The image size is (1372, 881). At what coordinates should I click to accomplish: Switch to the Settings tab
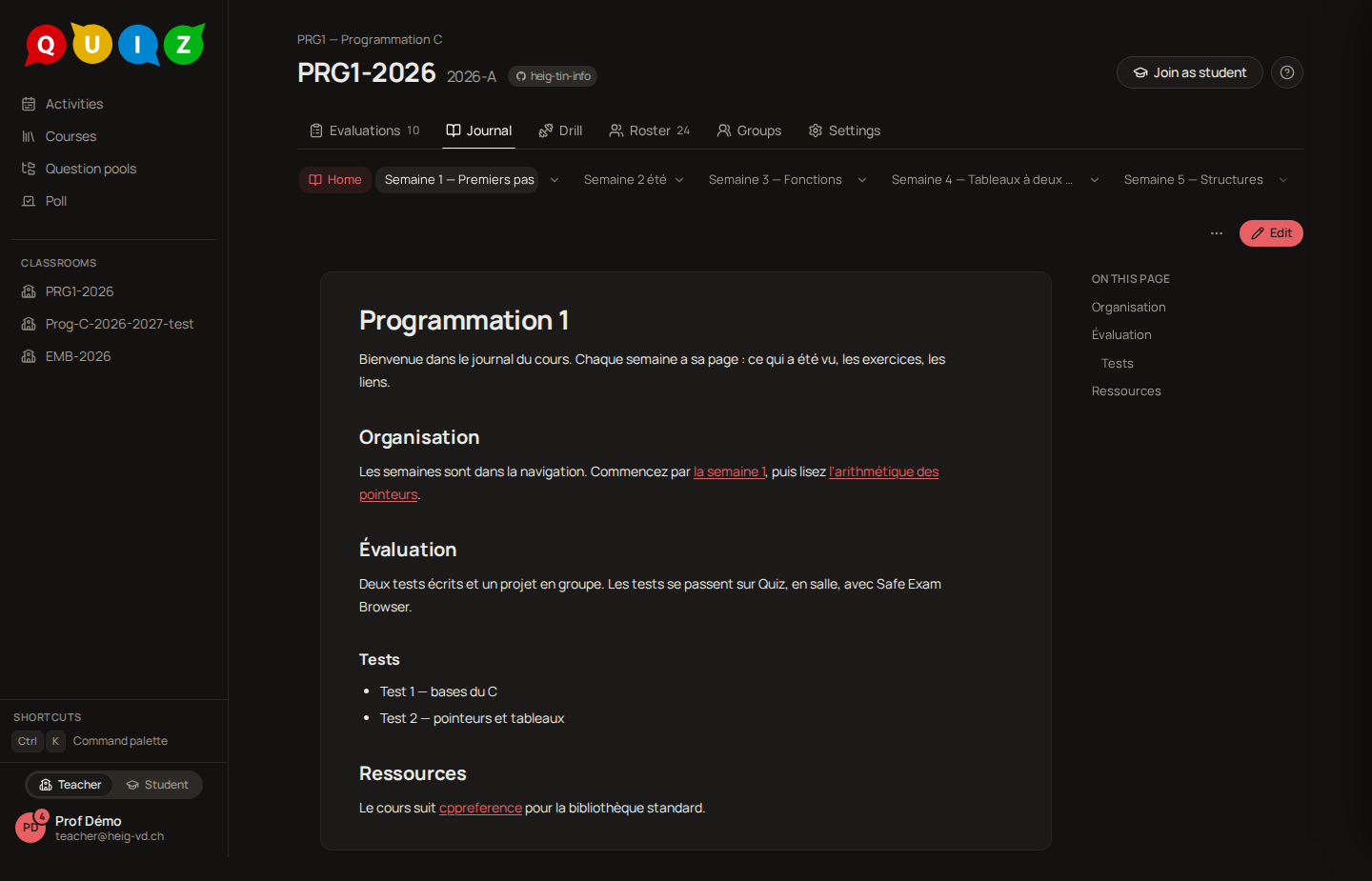[x=844, y=130]
